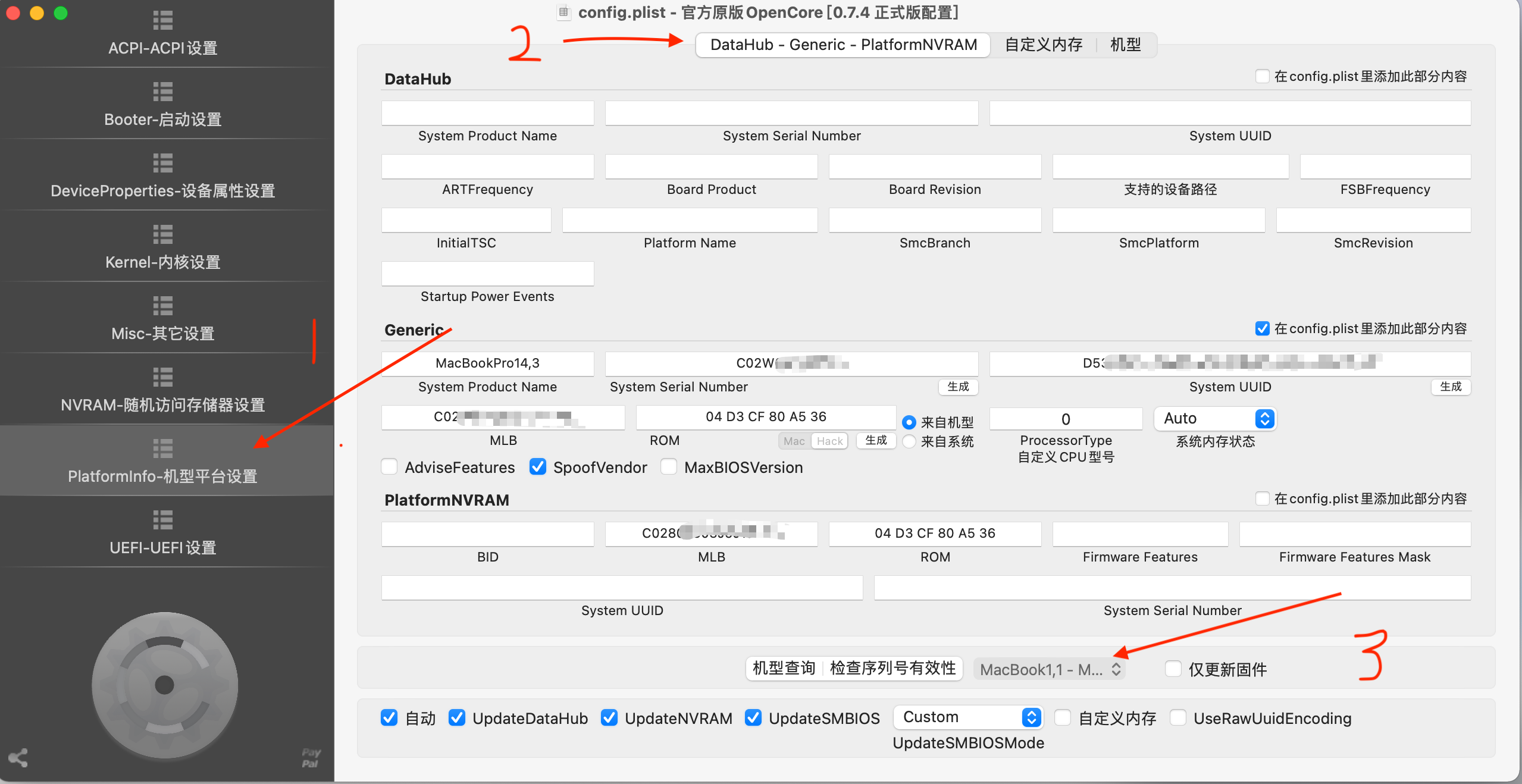Click 生成 button next to ROM
The width and height of the screenshot is (1522, 784).
pos(876,440)
